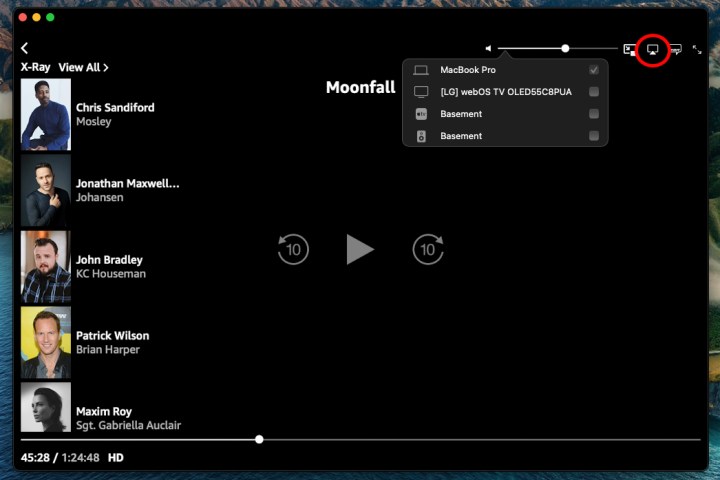Screen dimensions: 720x480
Task: Click the TV monitor icon for LG
Action: point(421,92)
